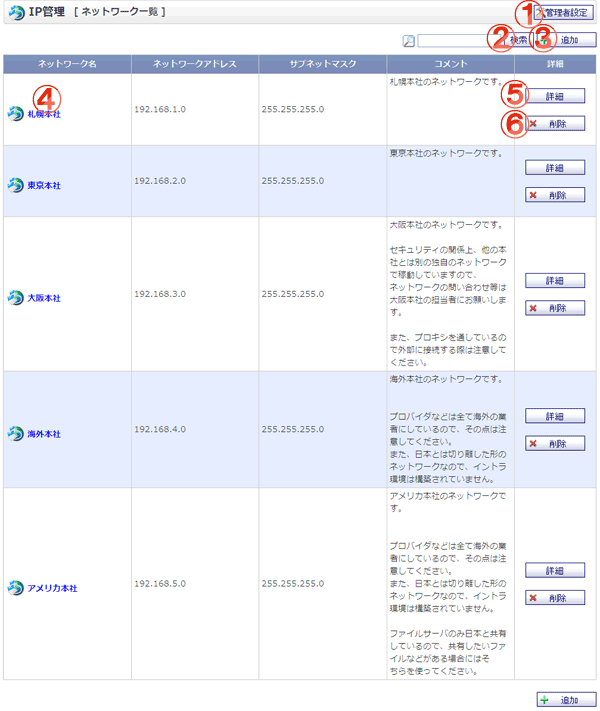Click subnet mask 255.255.255.0 in 大阪本社 row

(293, 294)
